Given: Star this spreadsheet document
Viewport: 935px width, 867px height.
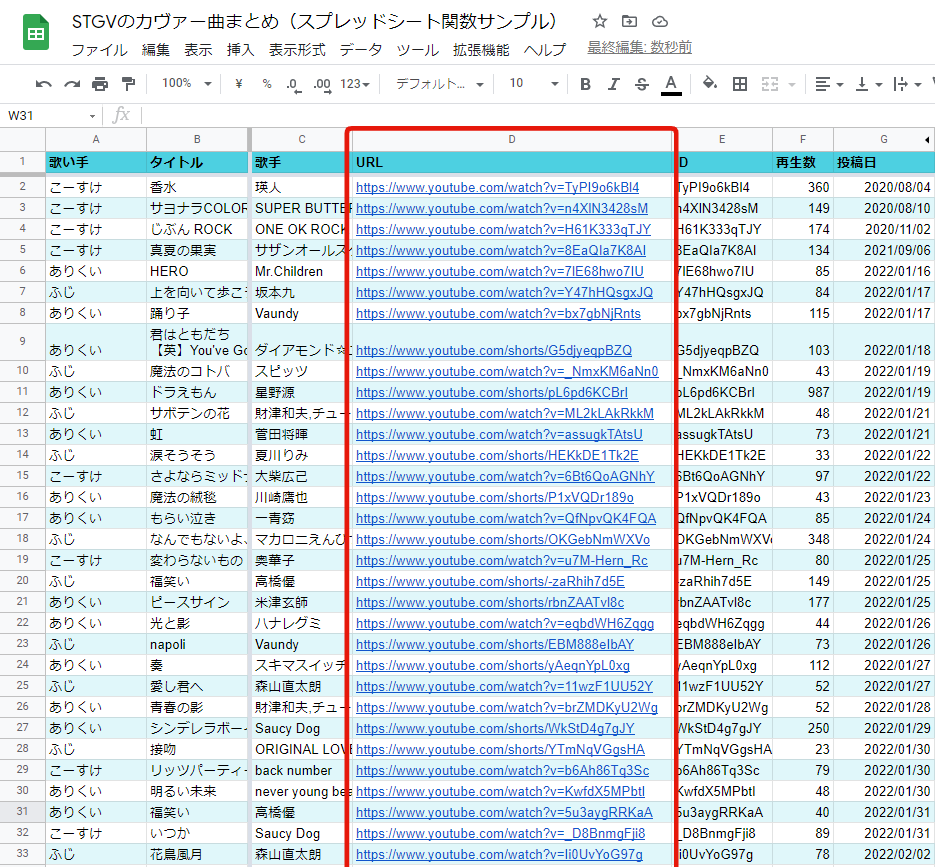Looking at the screenshot, I should pyautogui.click(x=599, y=21).
